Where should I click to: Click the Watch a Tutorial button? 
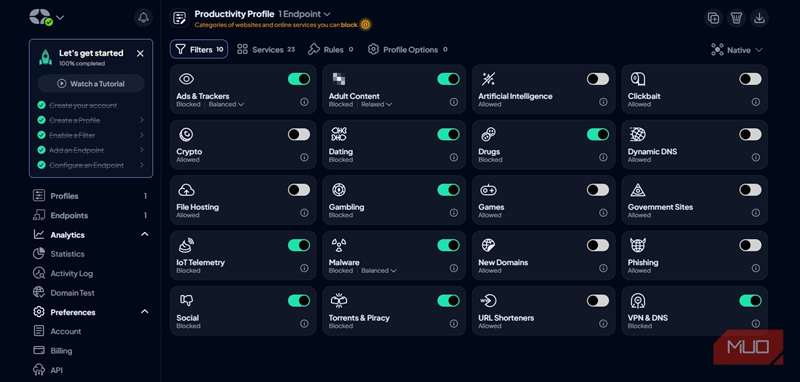91,84
